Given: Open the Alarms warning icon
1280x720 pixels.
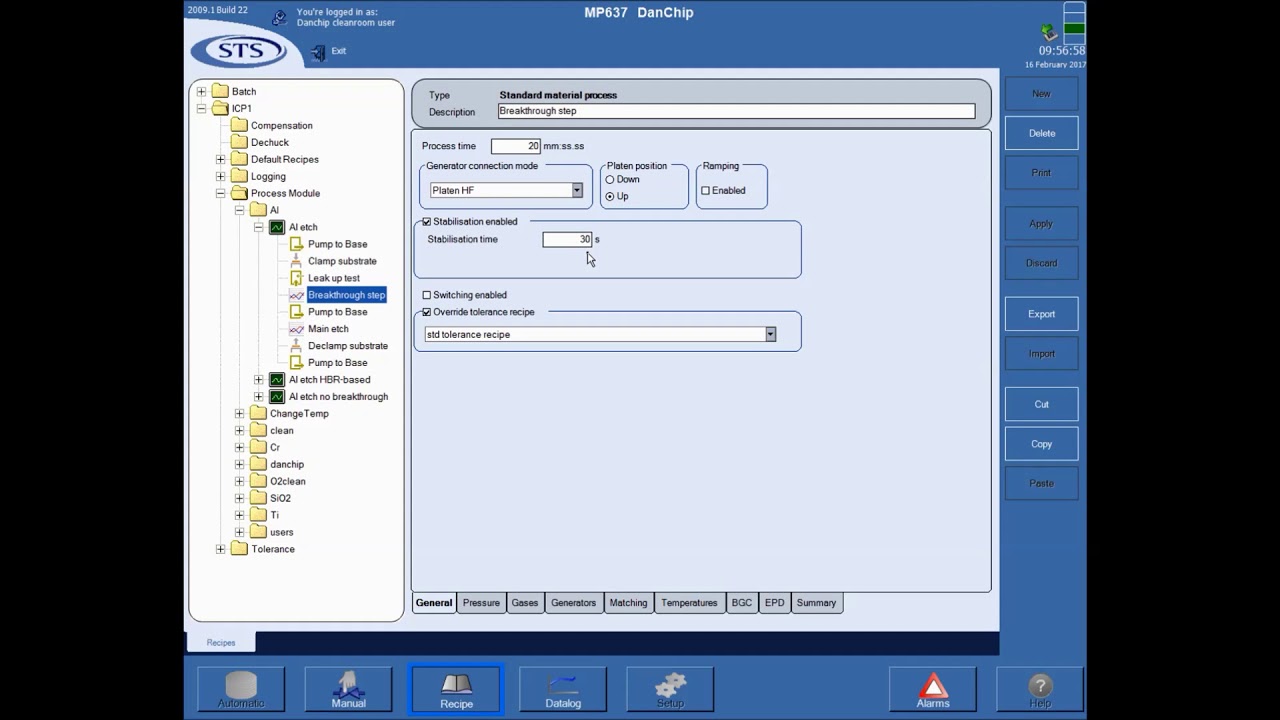Looking at the screenshot, I should coord(933,689).
